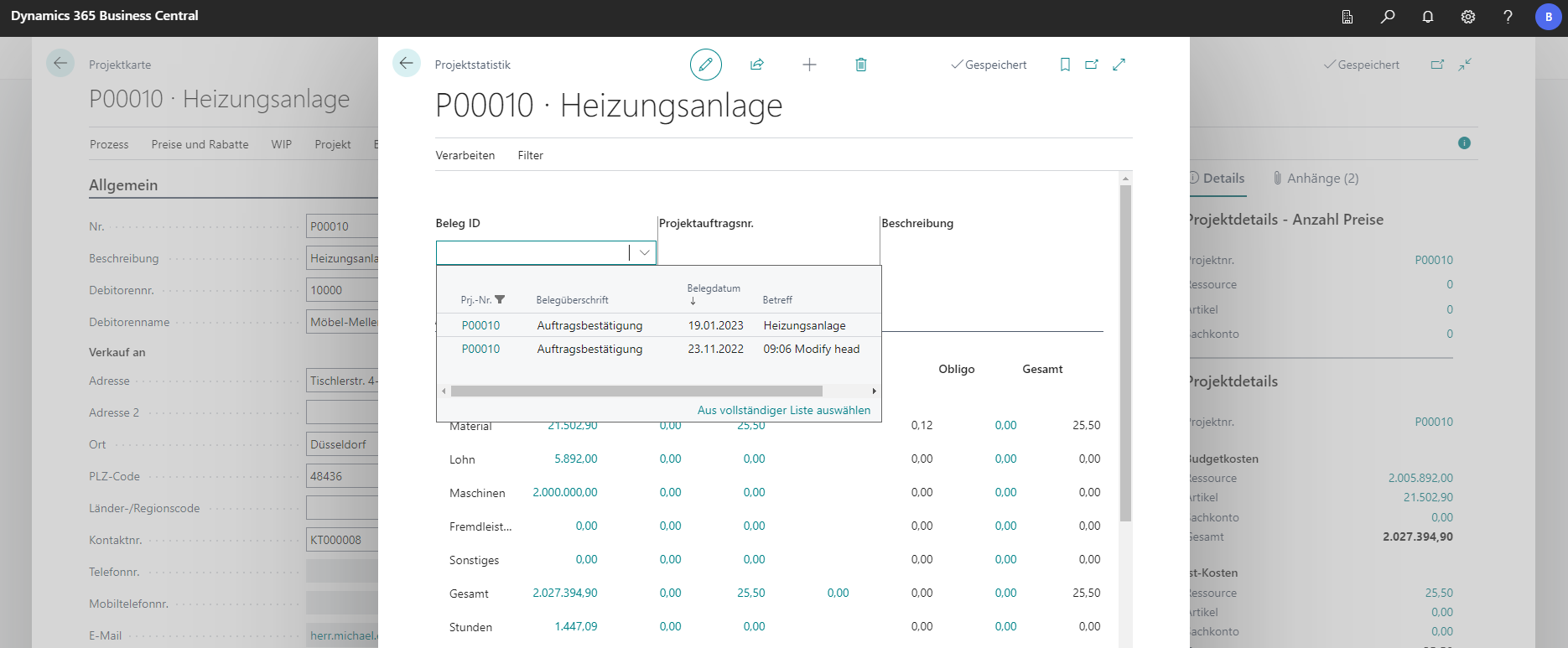
Task: Expand the Projektstatistik page to full screen
Action: click(x=1119, y=65)
